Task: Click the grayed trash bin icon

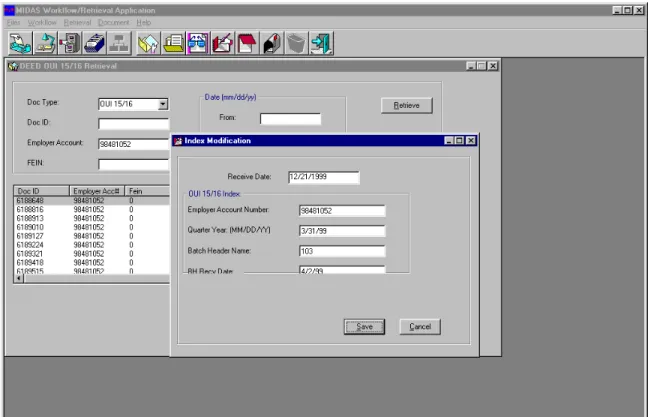Action: (297, 44)
